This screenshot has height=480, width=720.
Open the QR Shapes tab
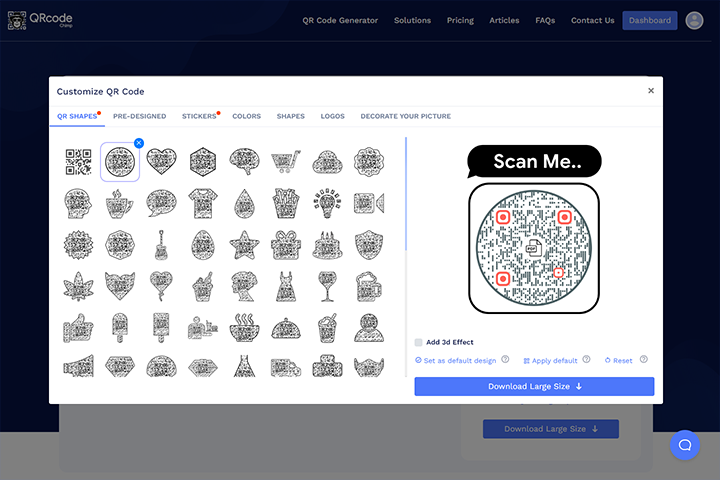pos(77,116)
